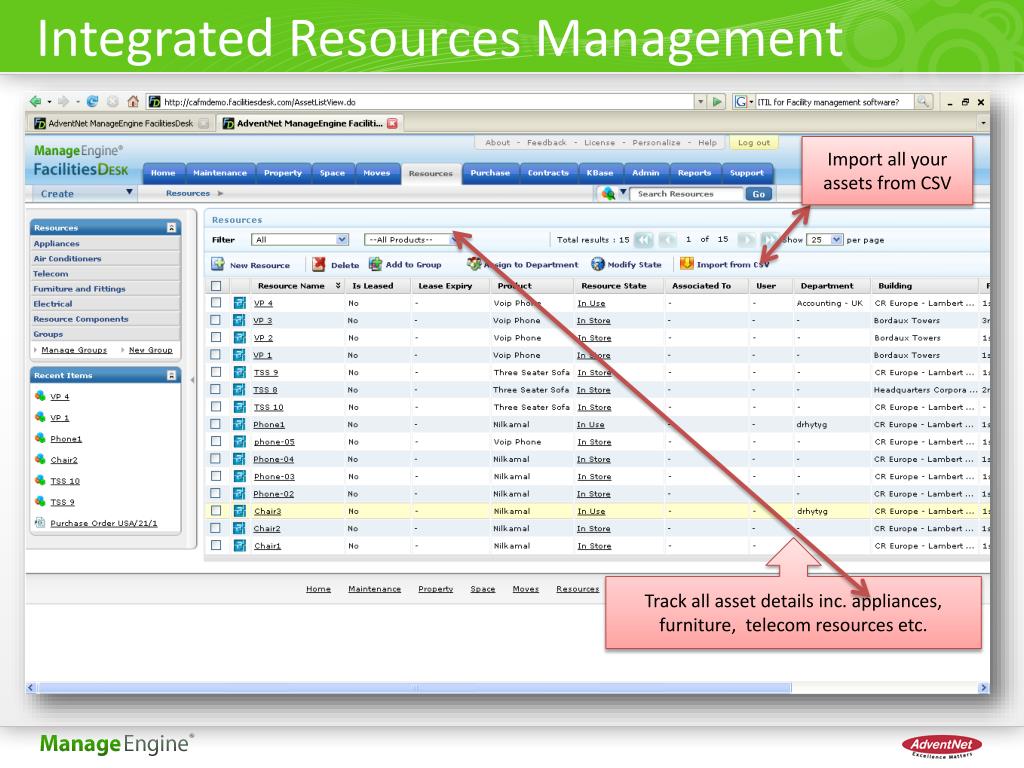This screenshot has width=1024, height=768.
Task: Open the Contracts tab
Action: pos(548,173)
